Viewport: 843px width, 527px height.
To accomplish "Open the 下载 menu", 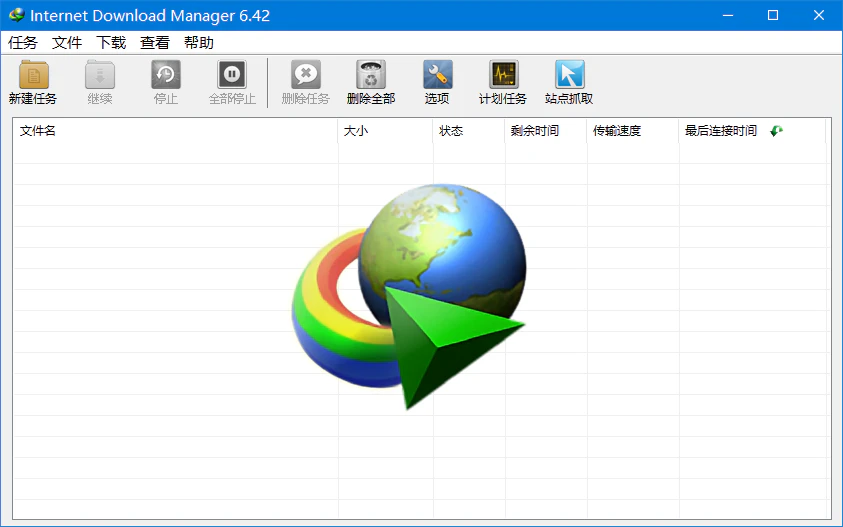I will 111,42.
